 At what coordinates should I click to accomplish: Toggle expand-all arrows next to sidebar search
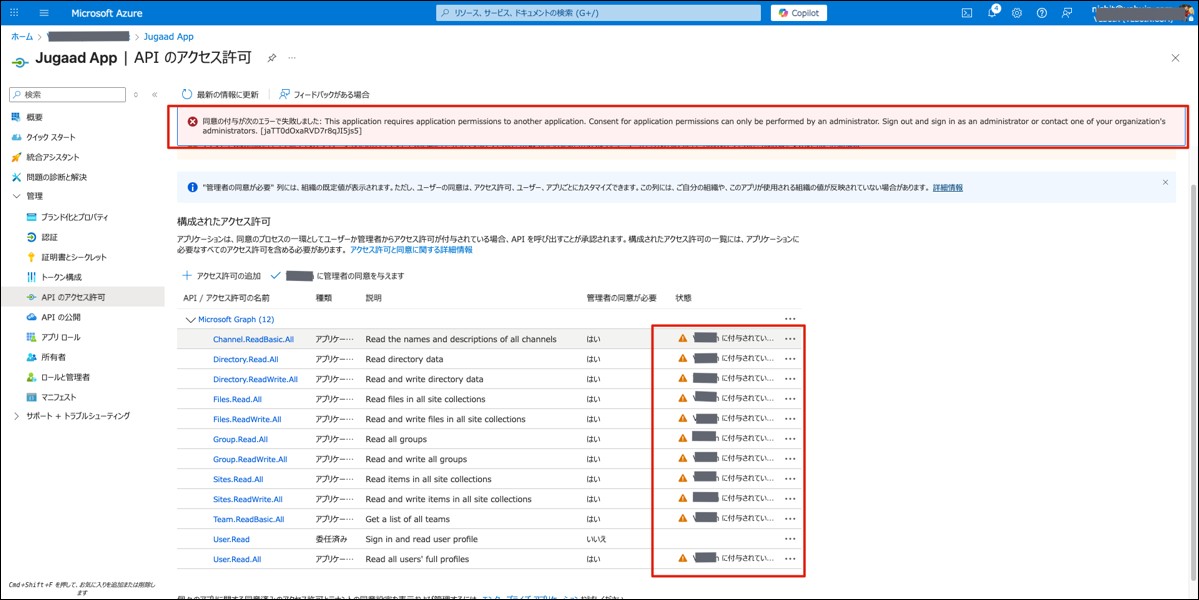click(136, 95)
